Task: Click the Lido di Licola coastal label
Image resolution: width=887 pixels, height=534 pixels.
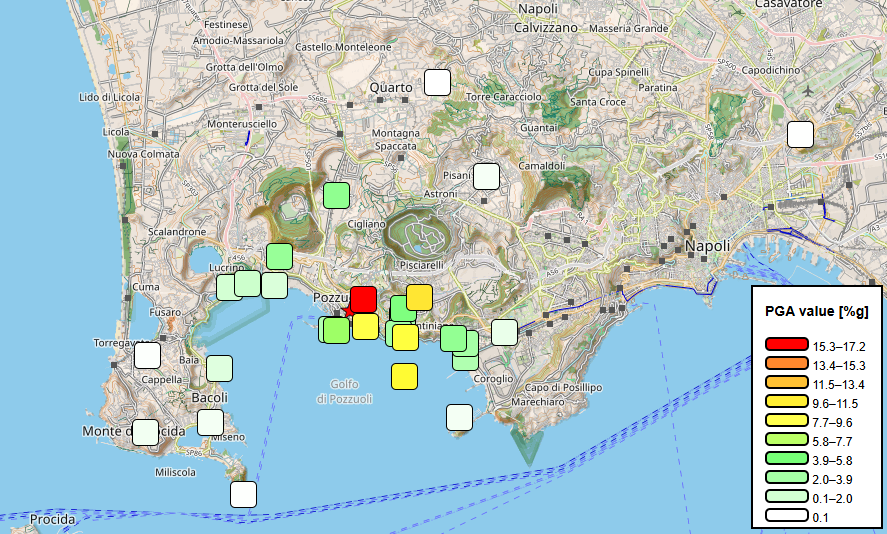Action: point(109,97)
